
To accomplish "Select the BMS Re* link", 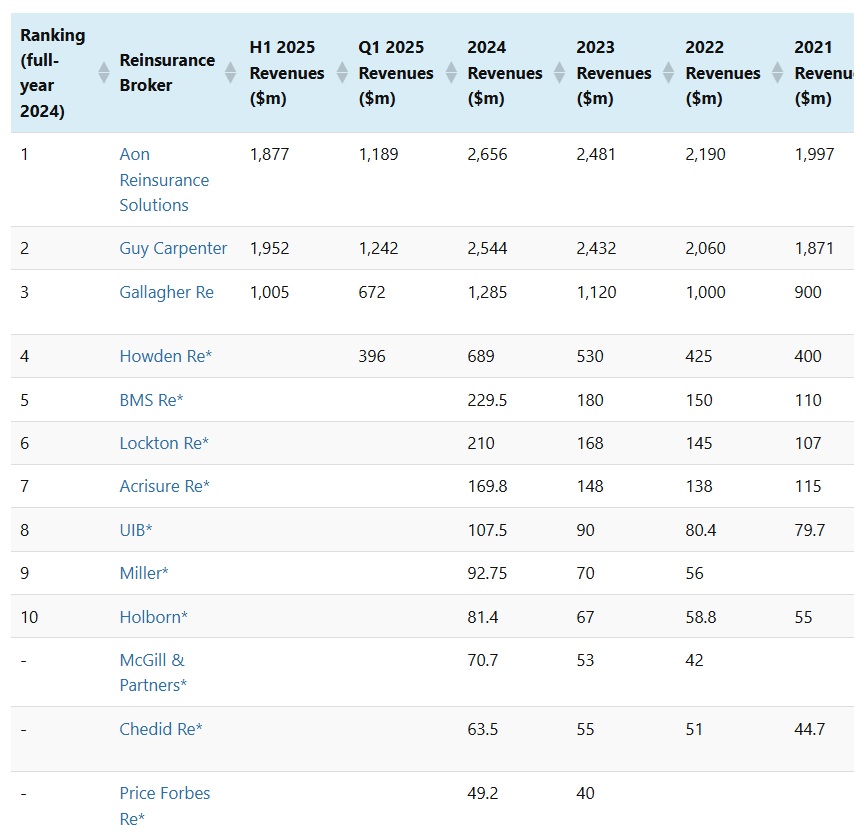I will (151, 400).
